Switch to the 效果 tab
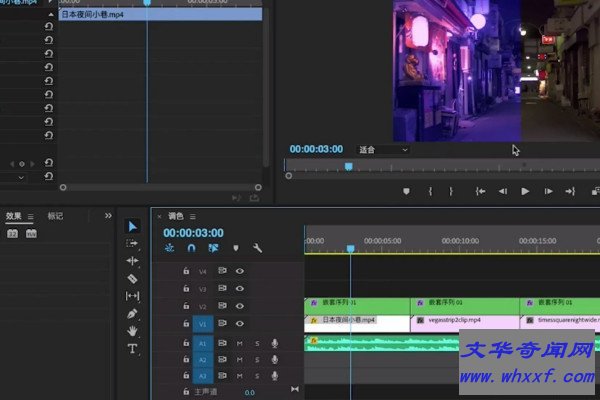Image resolution: width=600 pixels, height=400 pixels. [x=13, y=215]
